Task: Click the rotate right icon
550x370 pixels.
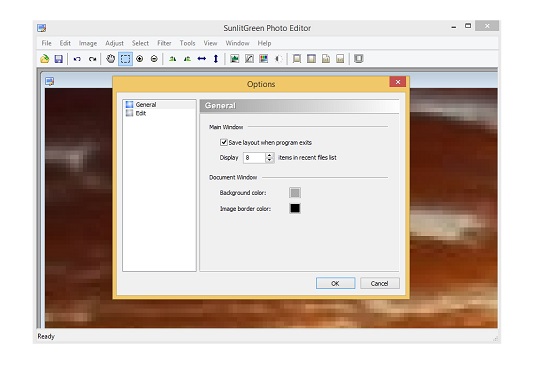Action: 187,59
